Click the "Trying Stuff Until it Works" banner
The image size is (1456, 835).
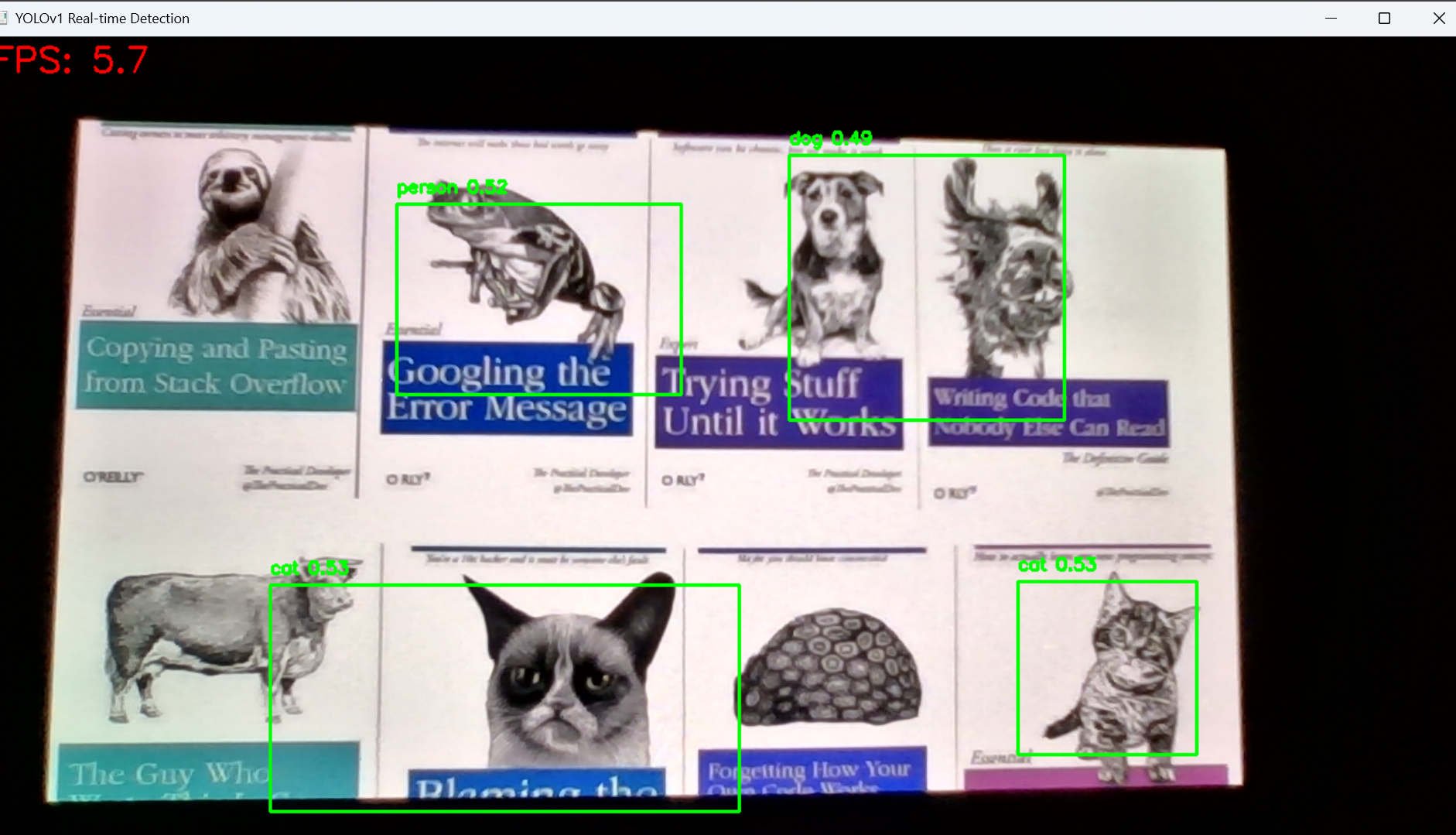pyautogui.click(x=778, y=402)
